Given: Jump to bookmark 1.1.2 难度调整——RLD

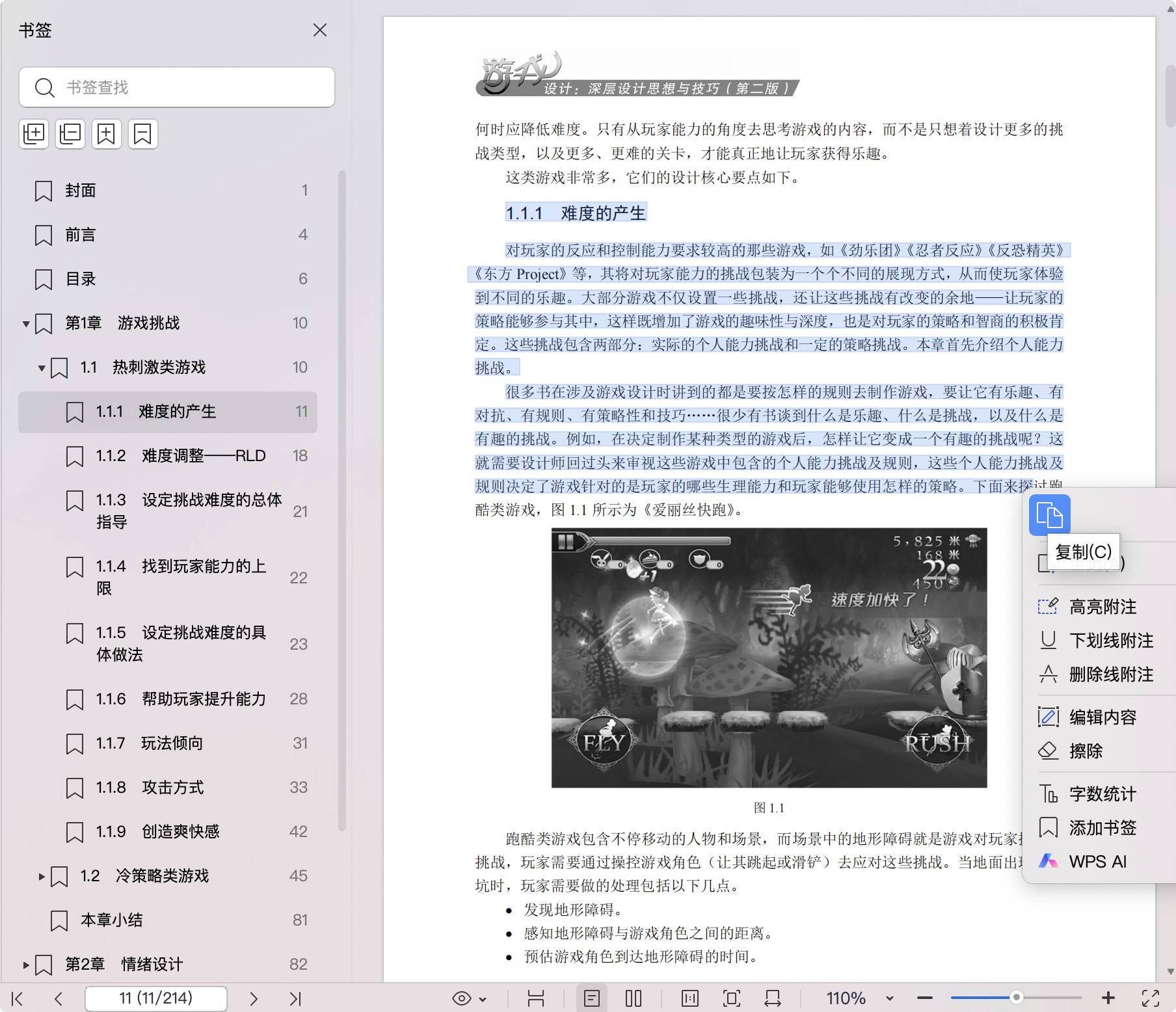Looking at the screenshot, I should (168, 456).
